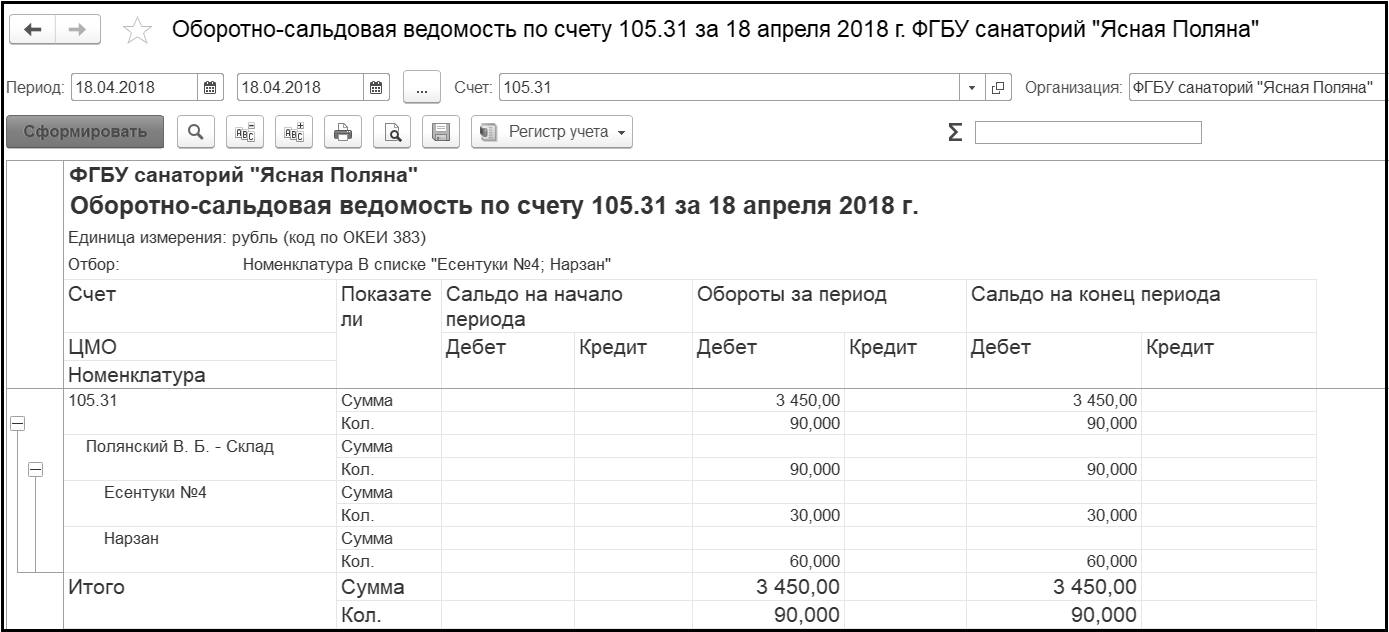
Task: Click the forward navigation arrow
Action: pos(76,30)
